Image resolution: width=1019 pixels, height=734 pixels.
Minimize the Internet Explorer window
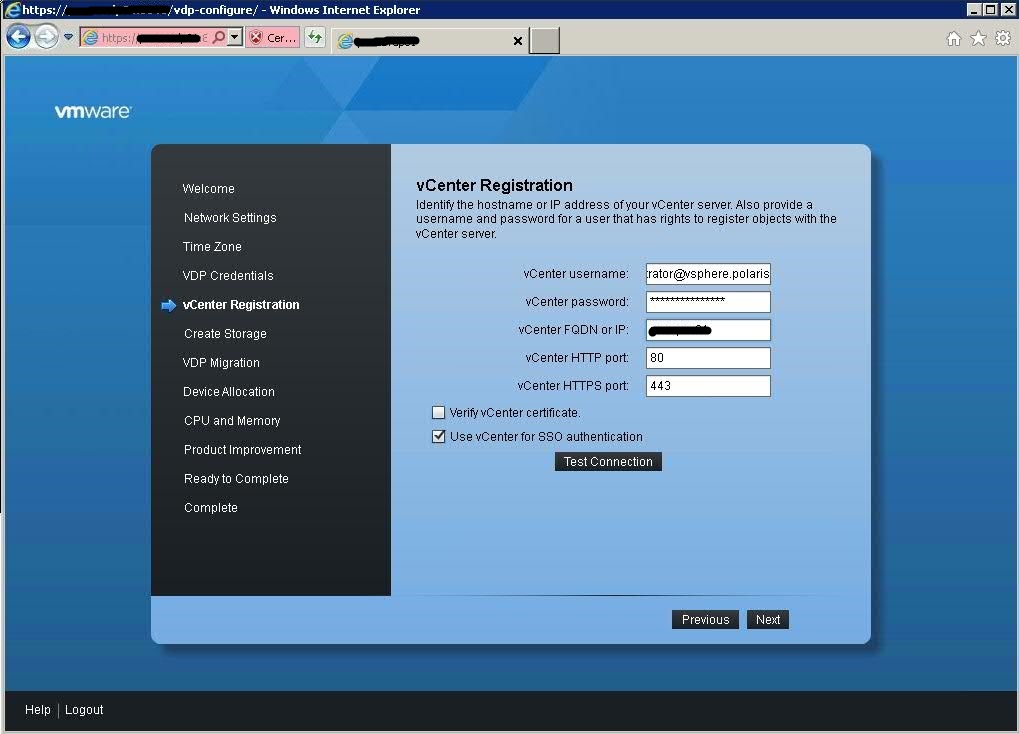coord(973,10)
